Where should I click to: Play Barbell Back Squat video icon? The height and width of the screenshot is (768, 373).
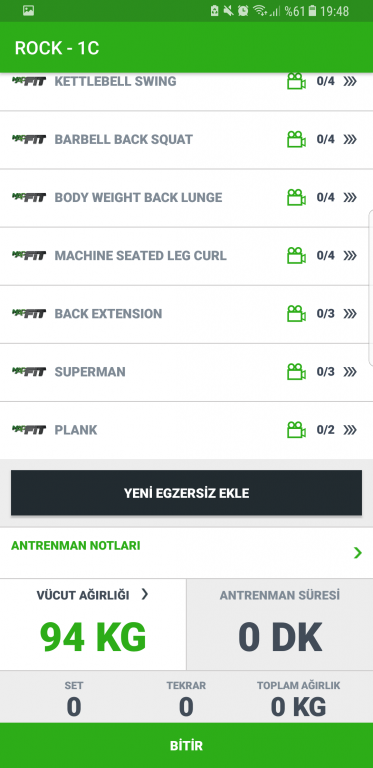tap(296, 140)
